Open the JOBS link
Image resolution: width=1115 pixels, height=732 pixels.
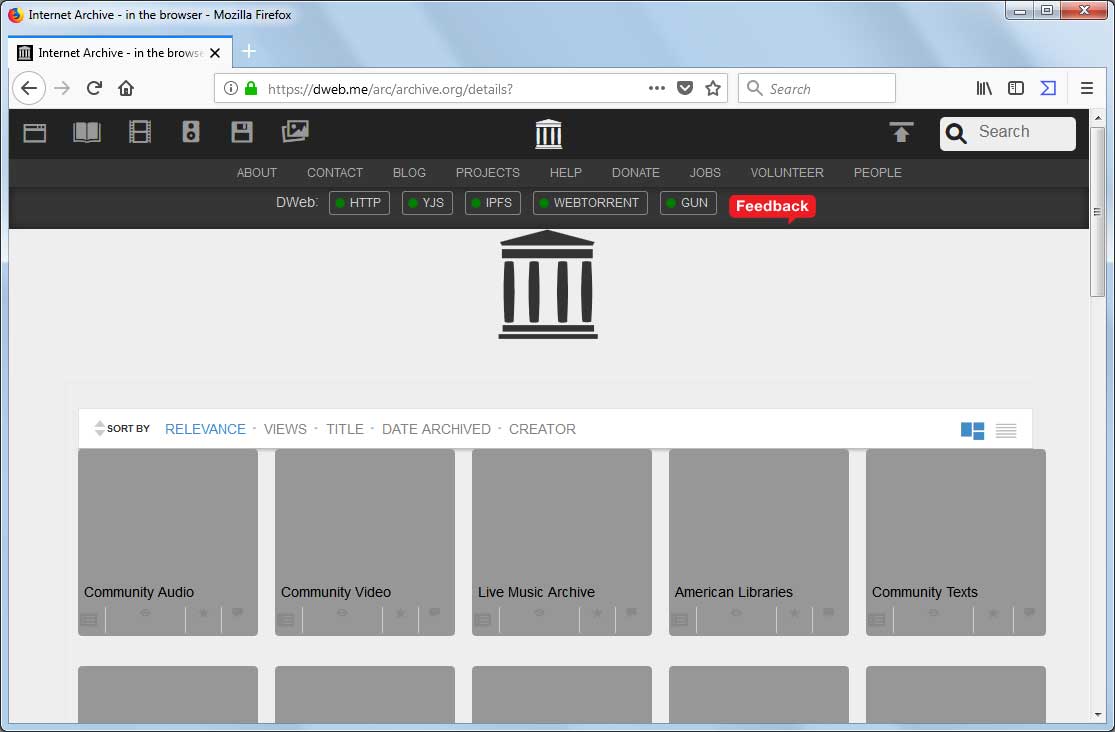pos(705,173)
